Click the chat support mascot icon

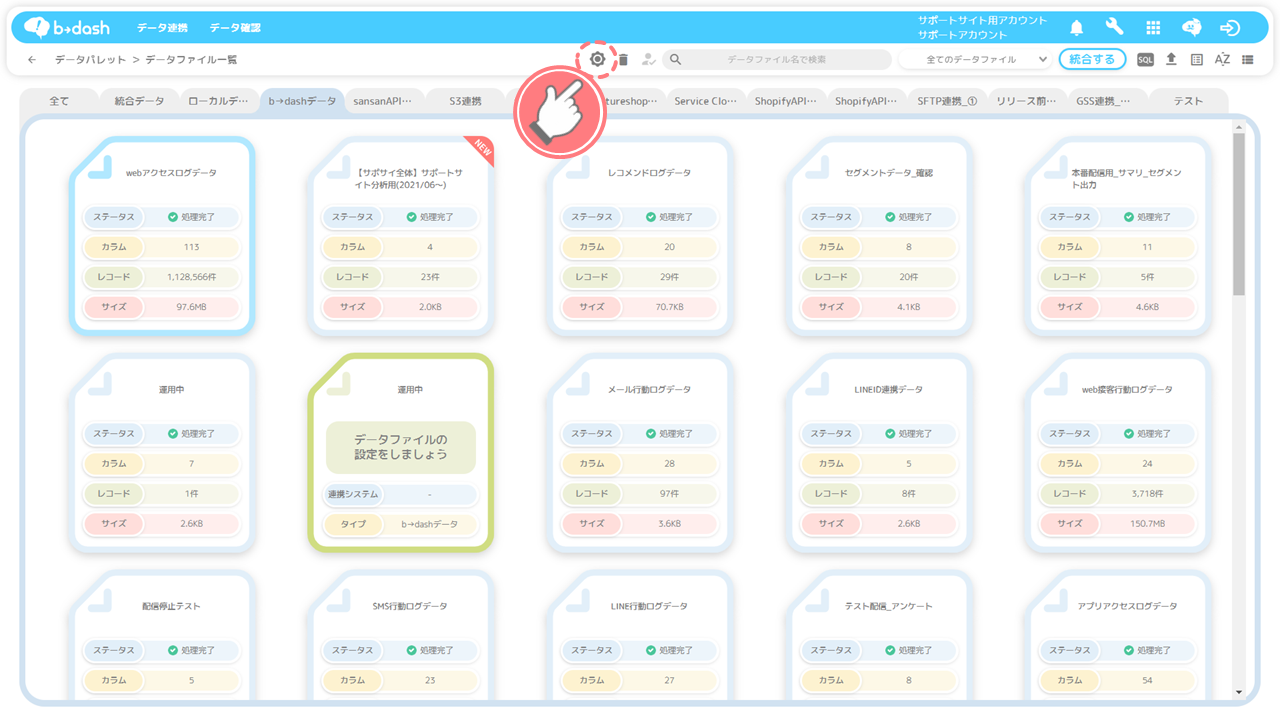(x=1192, y=28)
